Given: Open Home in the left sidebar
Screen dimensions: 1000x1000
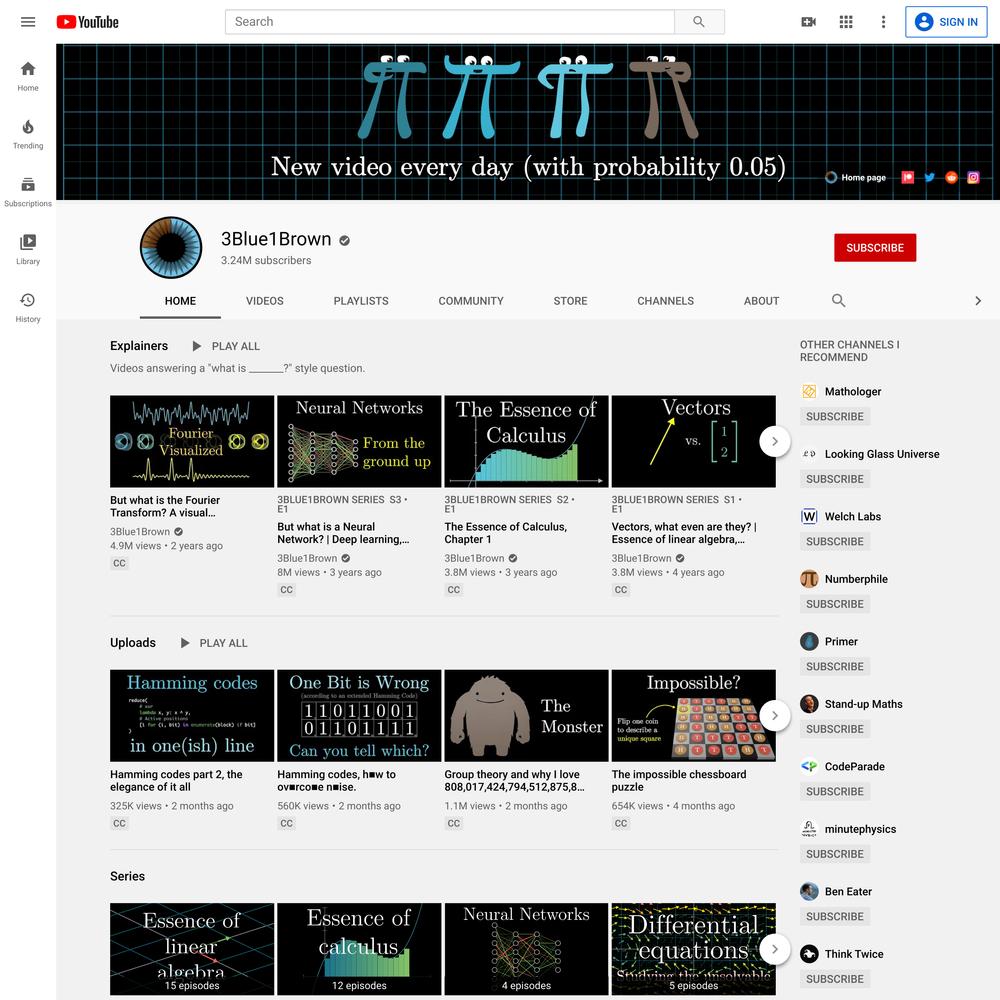Looking at the screenshot, I should 28,77.
